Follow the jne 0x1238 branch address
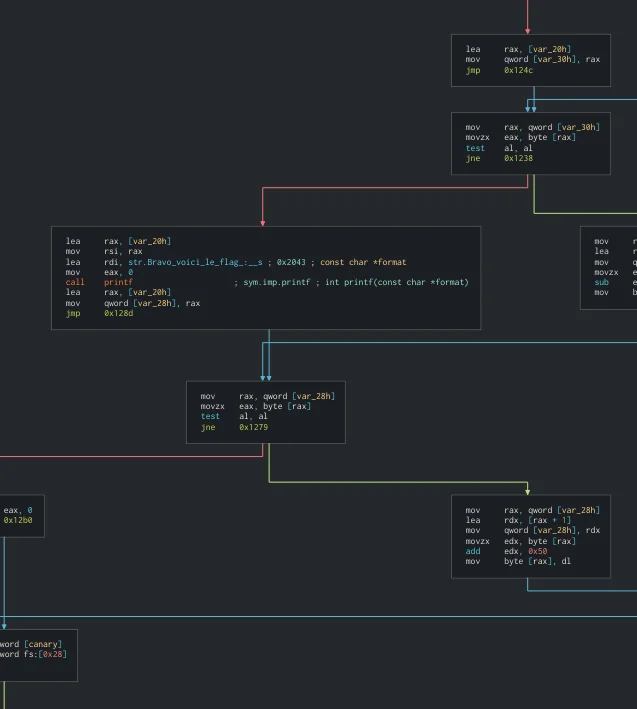The image size is (637, 709). pyautogui.click(x=518, y=158)
